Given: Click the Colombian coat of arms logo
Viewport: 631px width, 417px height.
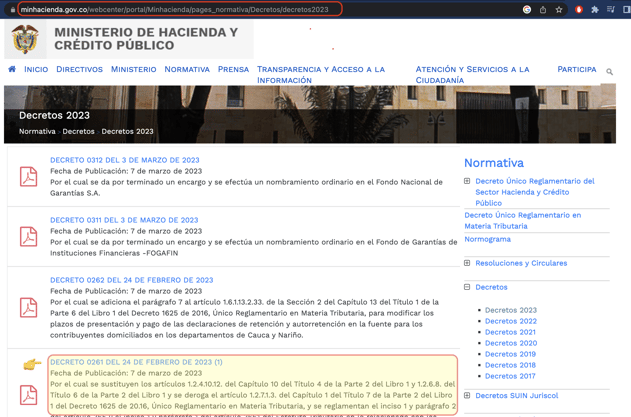Looking at the screenshot, I should point(25,39).
